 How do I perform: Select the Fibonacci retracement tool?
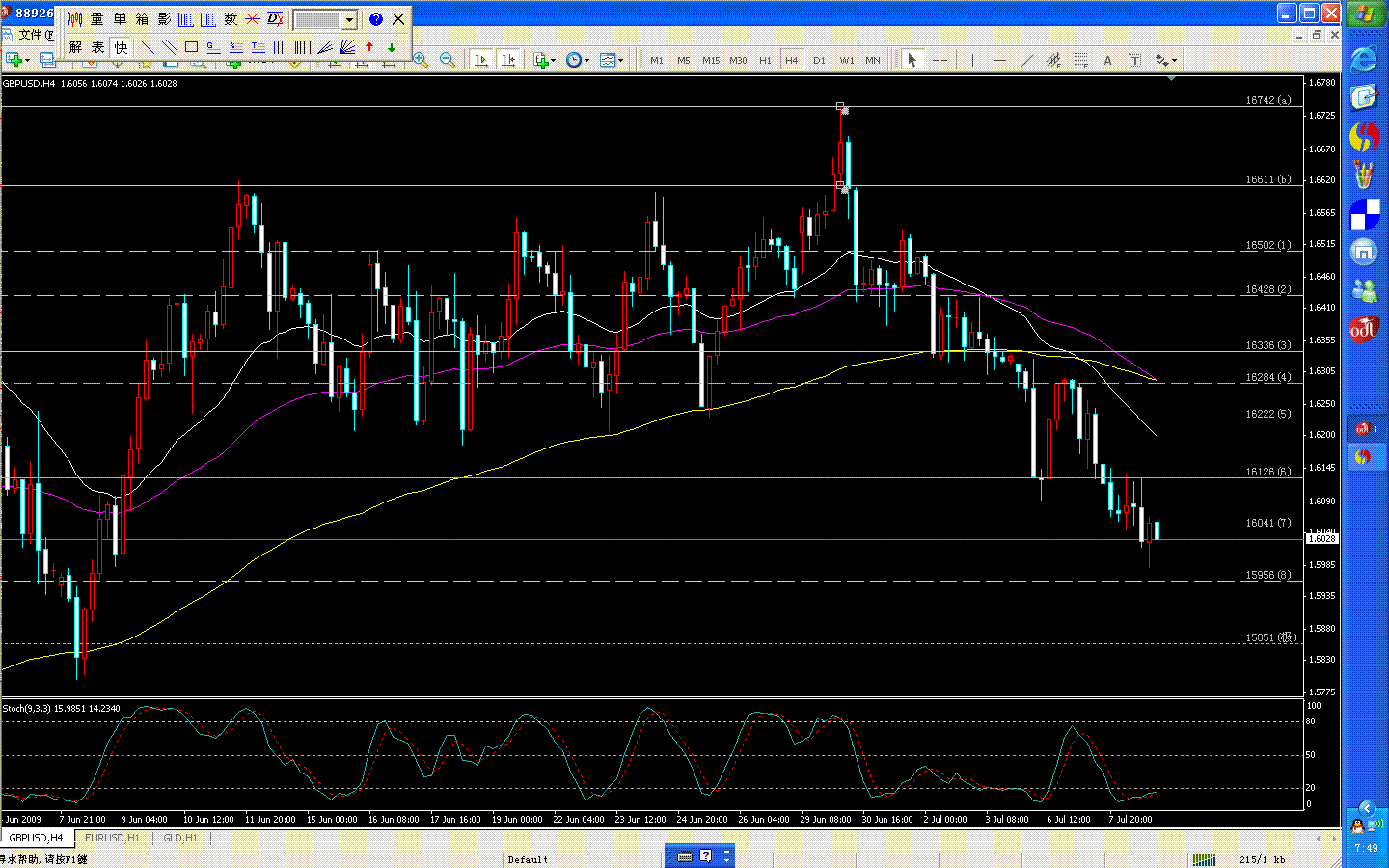click(x=1080, y=60)
